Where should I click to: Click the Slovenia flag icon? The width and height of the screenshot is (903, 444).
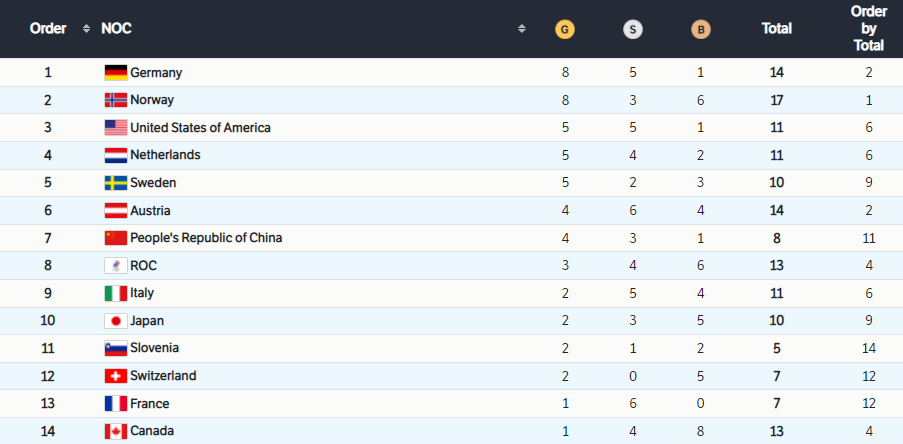[116, 348]
